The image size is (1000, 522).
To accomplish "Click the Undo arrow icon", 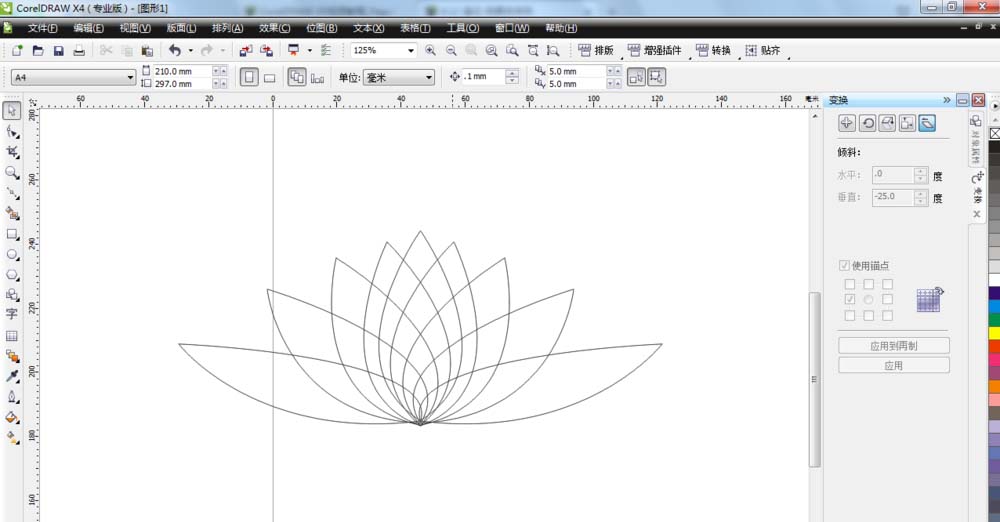I will pos(175,50).
